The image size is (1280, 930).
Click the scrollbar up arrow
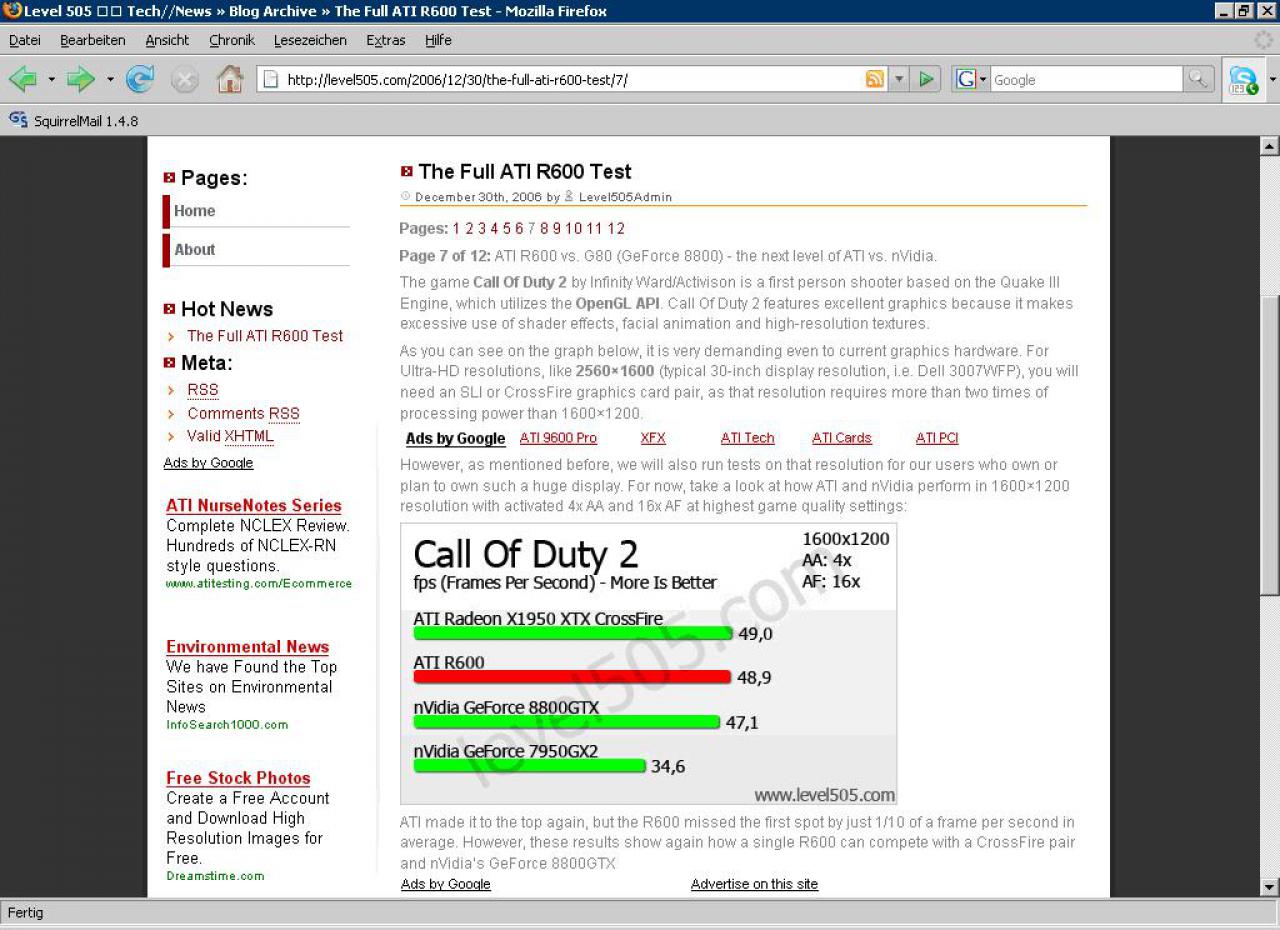[1270, 146]
